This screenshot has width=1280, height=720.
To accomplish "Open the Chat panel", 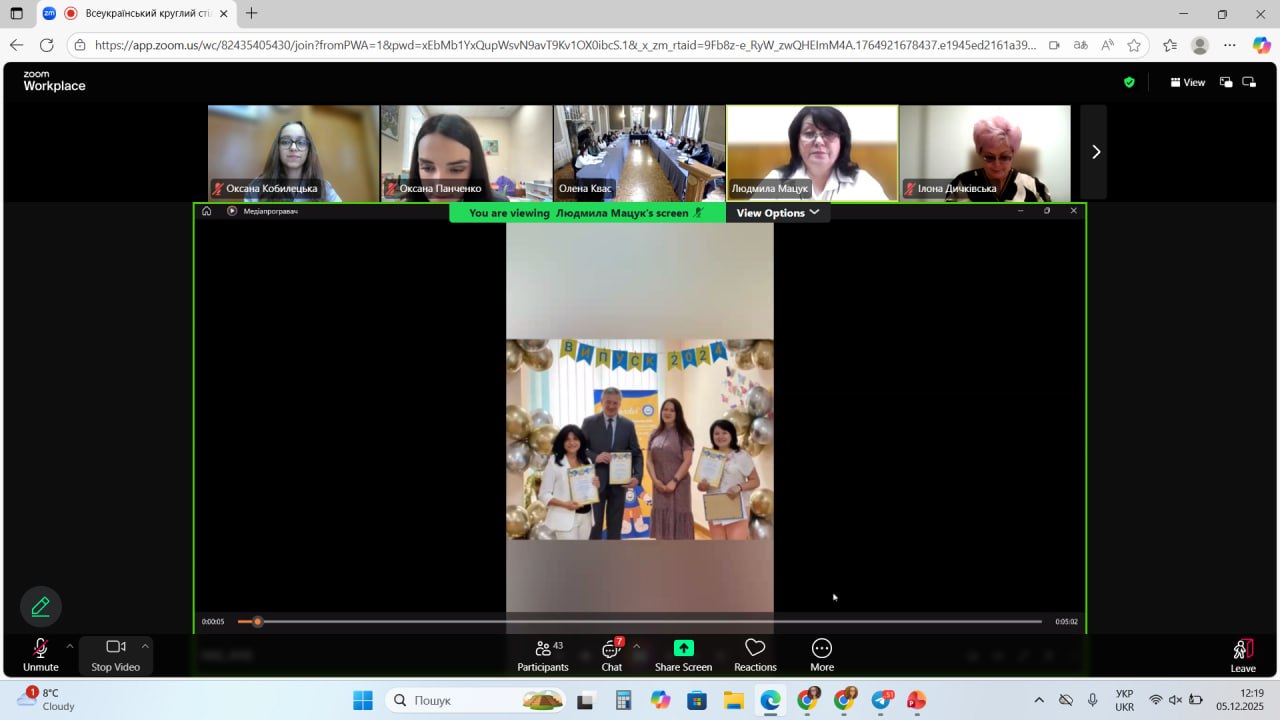I will (x=611, y=655).
